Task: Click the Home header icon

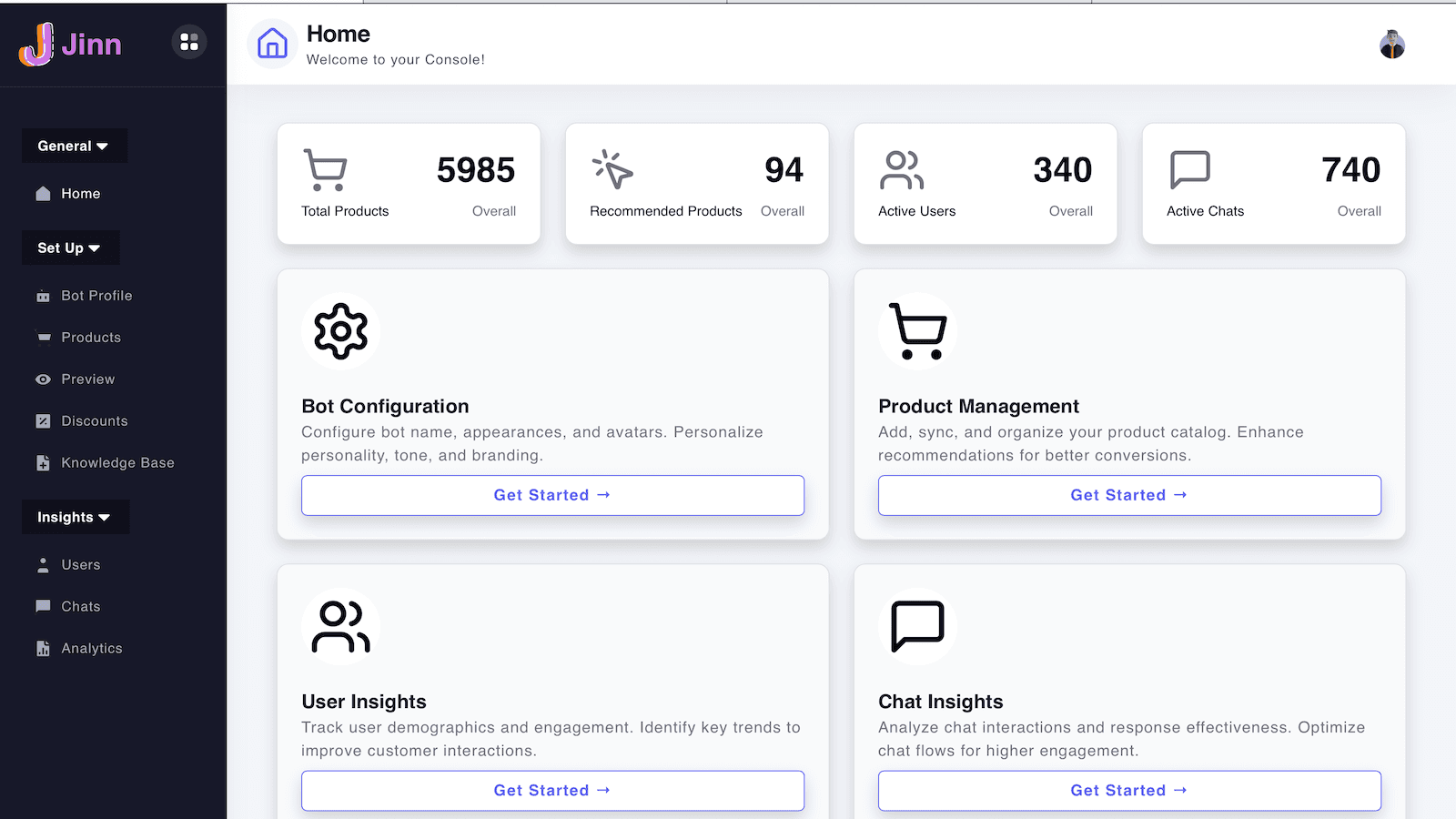Action: click(271, 42)
